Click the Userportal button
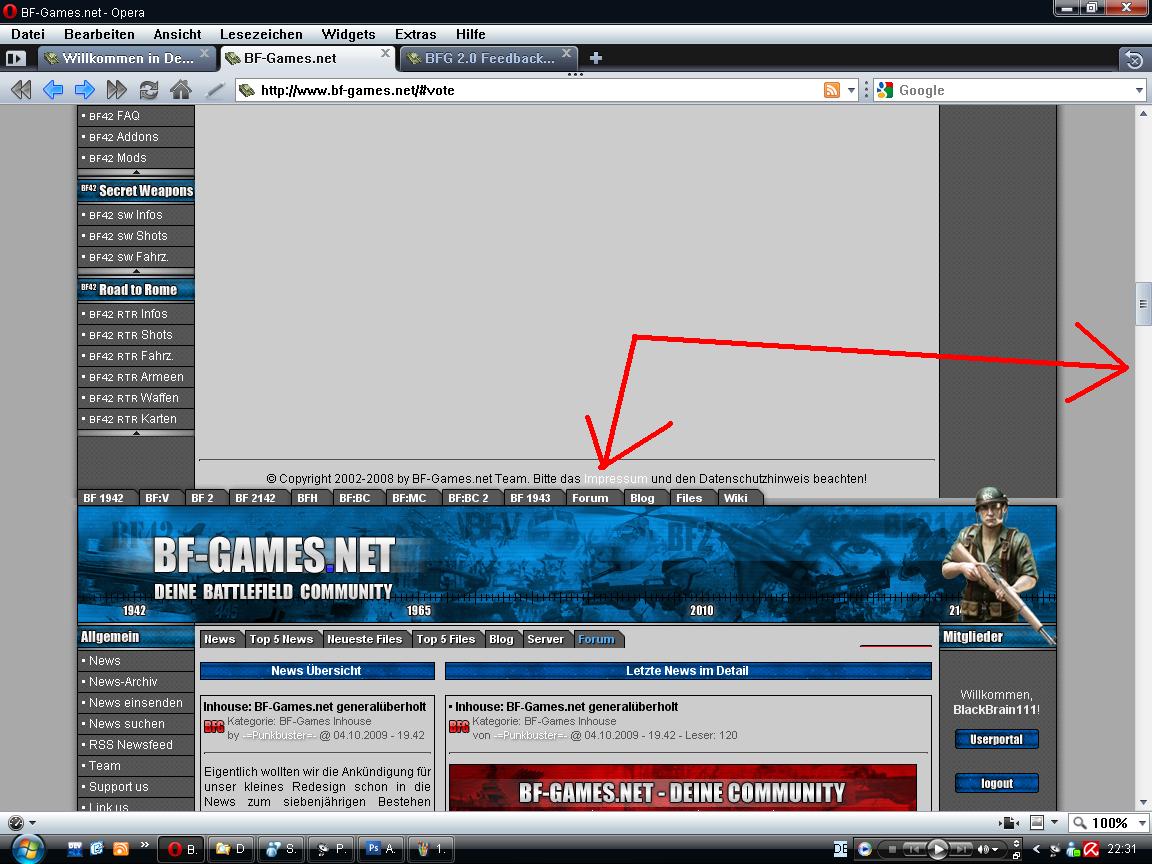Viewport: 1152px width, 864px height. click(996, 739)
